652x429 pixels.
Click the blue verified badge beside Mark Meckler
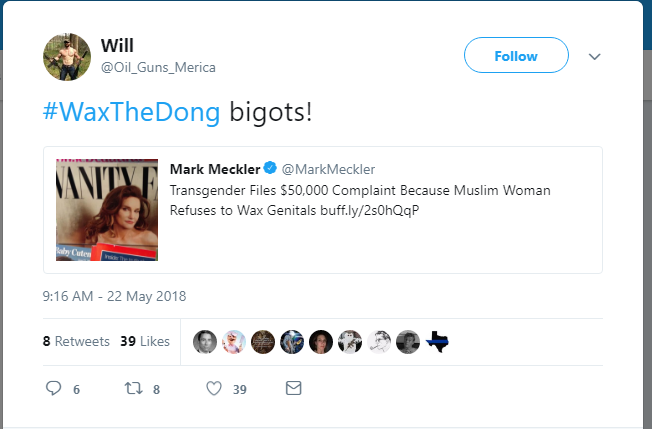coord(270,168)
